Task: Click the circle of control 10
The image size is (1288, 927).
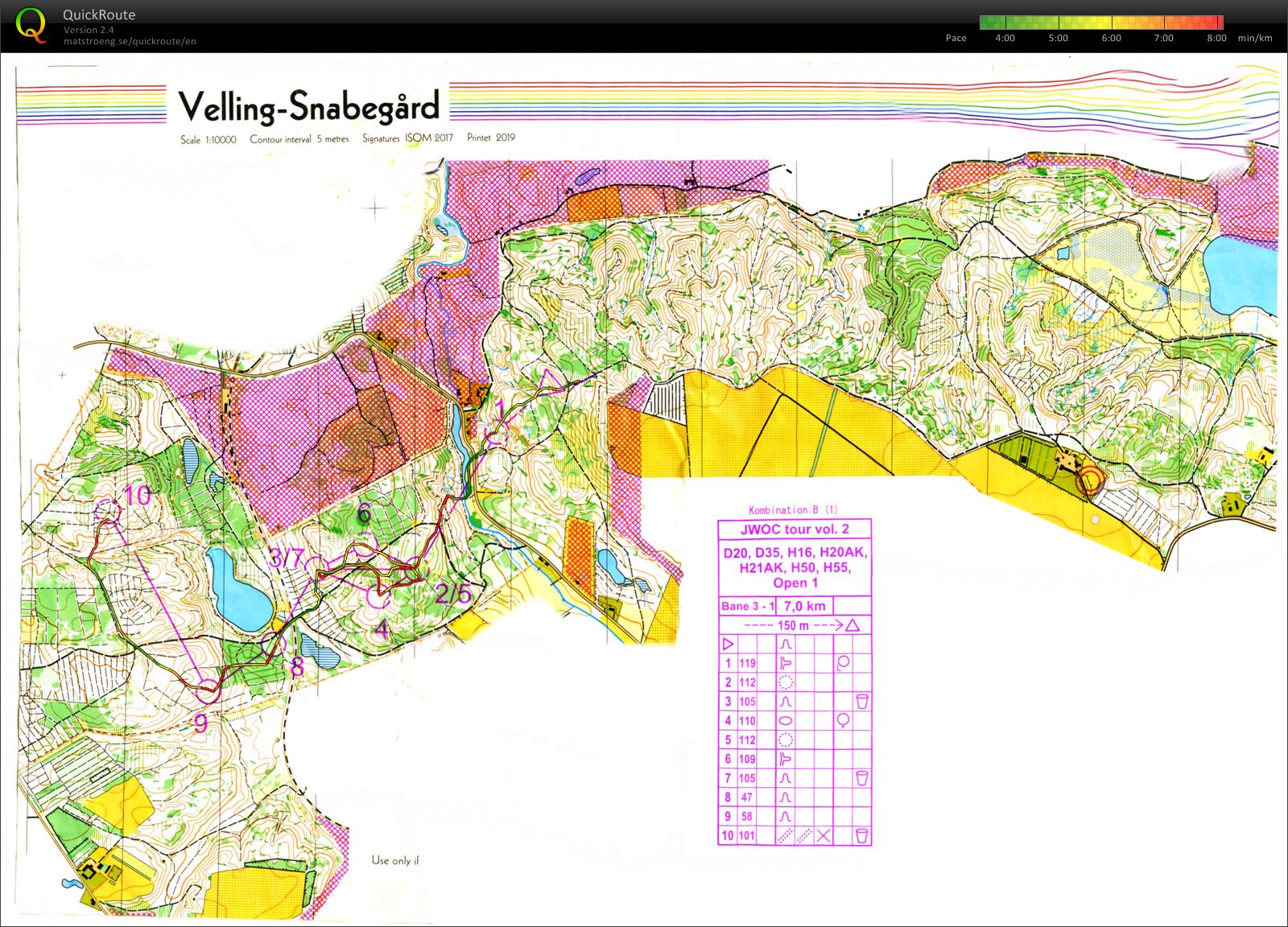Action: (107, 511)
